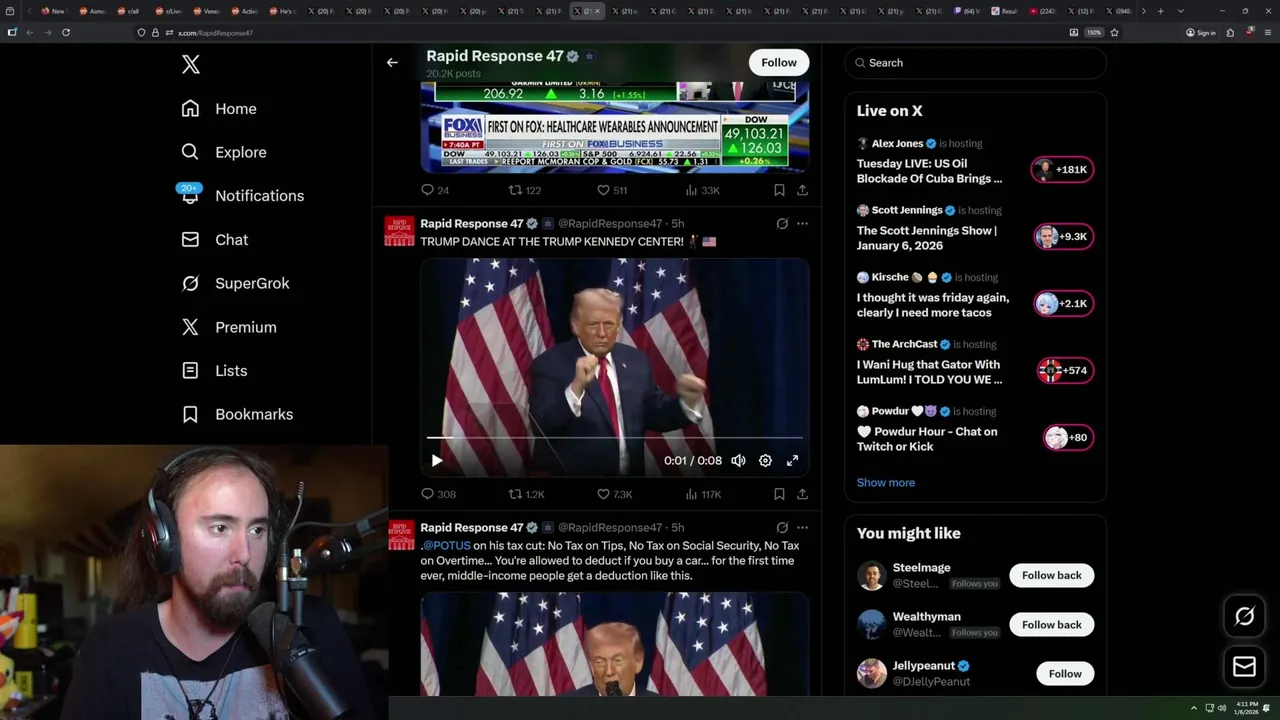Open the floating messages button
The height and width of the screenshot is (720, 1280).
pos(1244,667)
